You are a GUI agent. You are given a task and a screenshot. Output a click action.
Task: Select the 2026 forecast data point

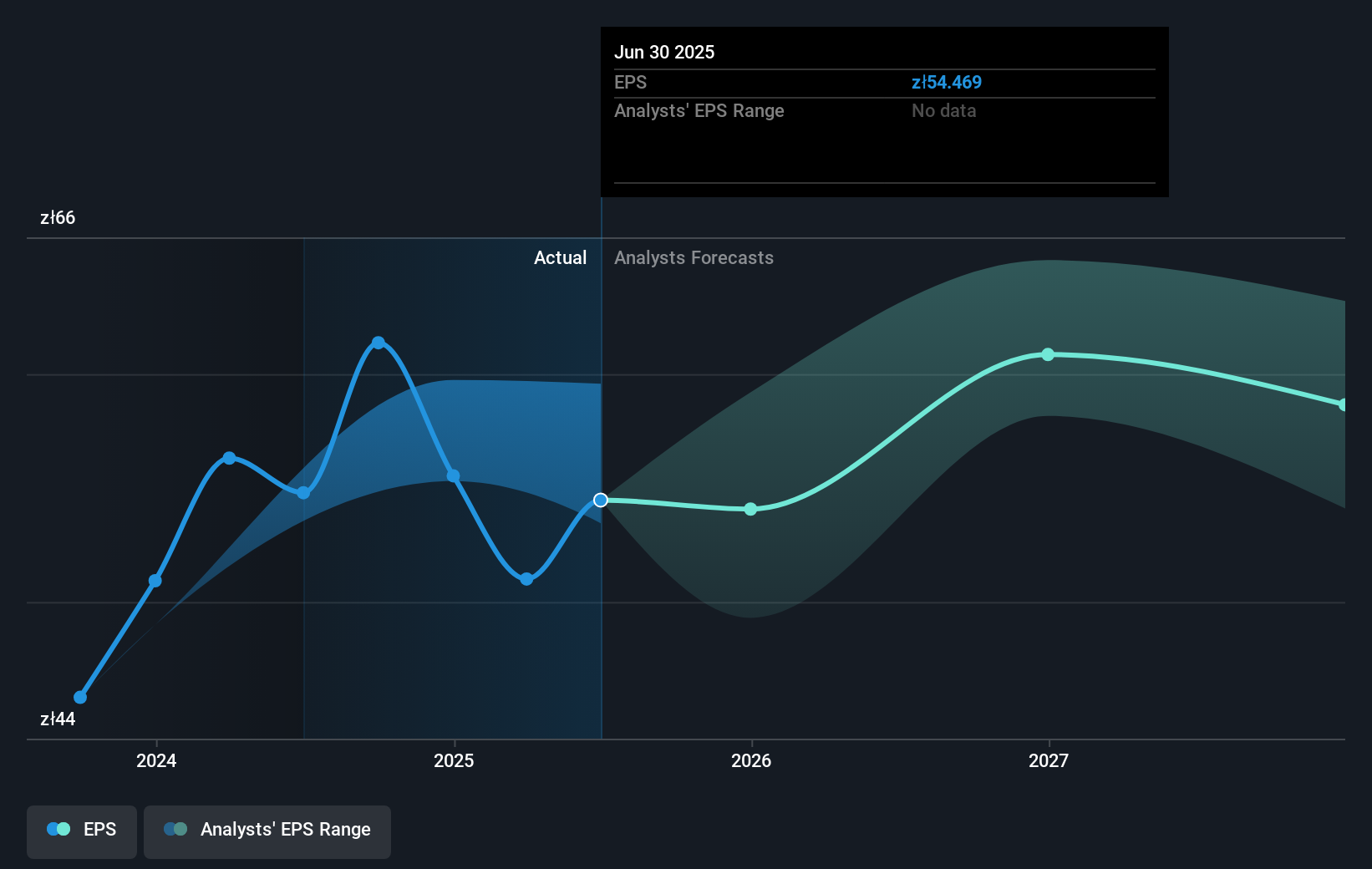click(750, 509)
